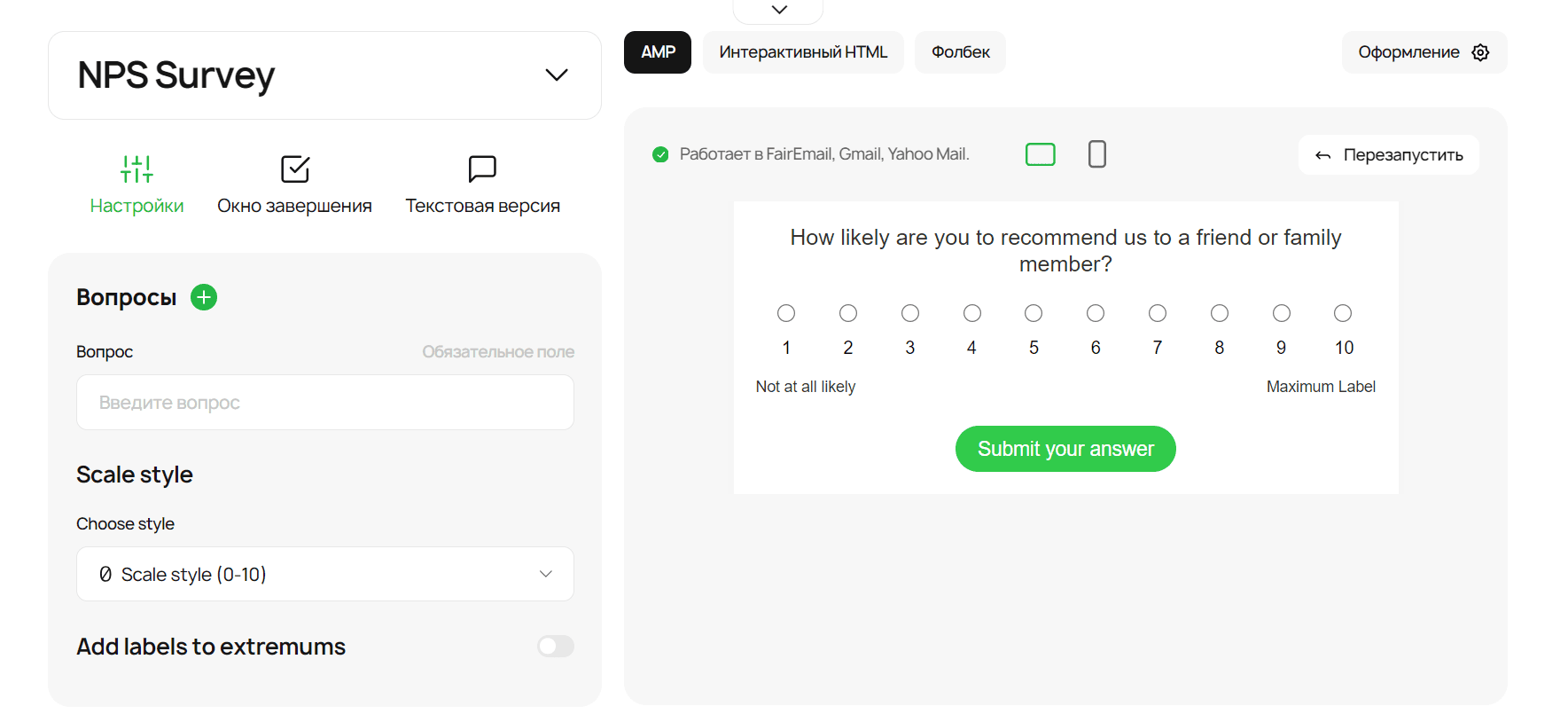1568x722 pixels.
Task: Choose rating 1 radio button
Action: [x=786, y=313]
